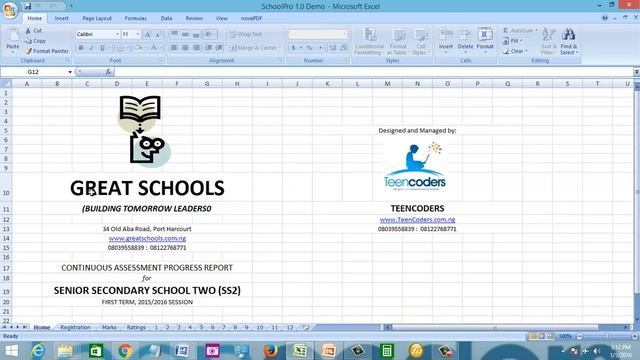Click the green calculator taskbar icon
This screenshot has width=640, height=360.
387,351
